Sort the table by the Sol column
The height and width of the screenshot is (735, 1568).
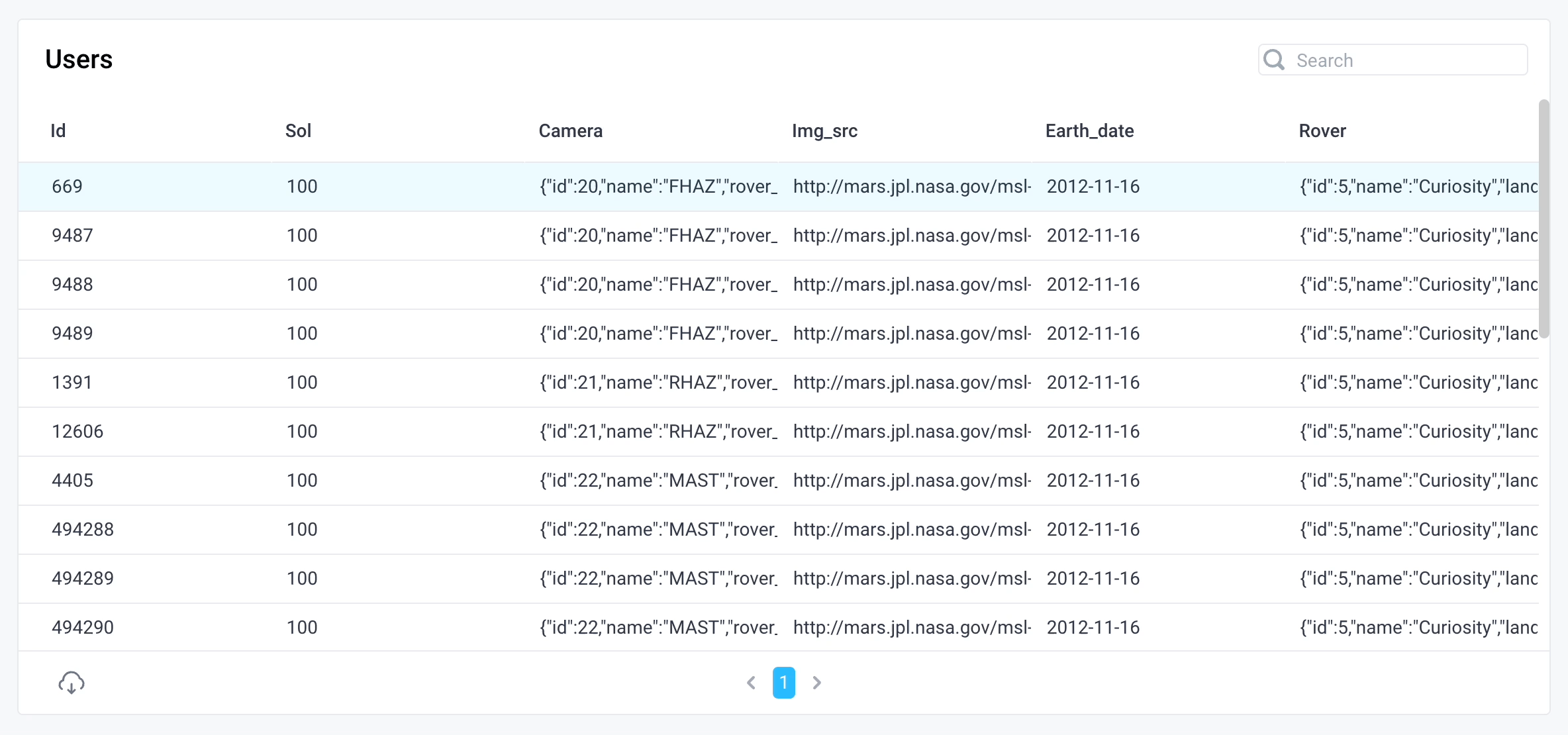298,130
